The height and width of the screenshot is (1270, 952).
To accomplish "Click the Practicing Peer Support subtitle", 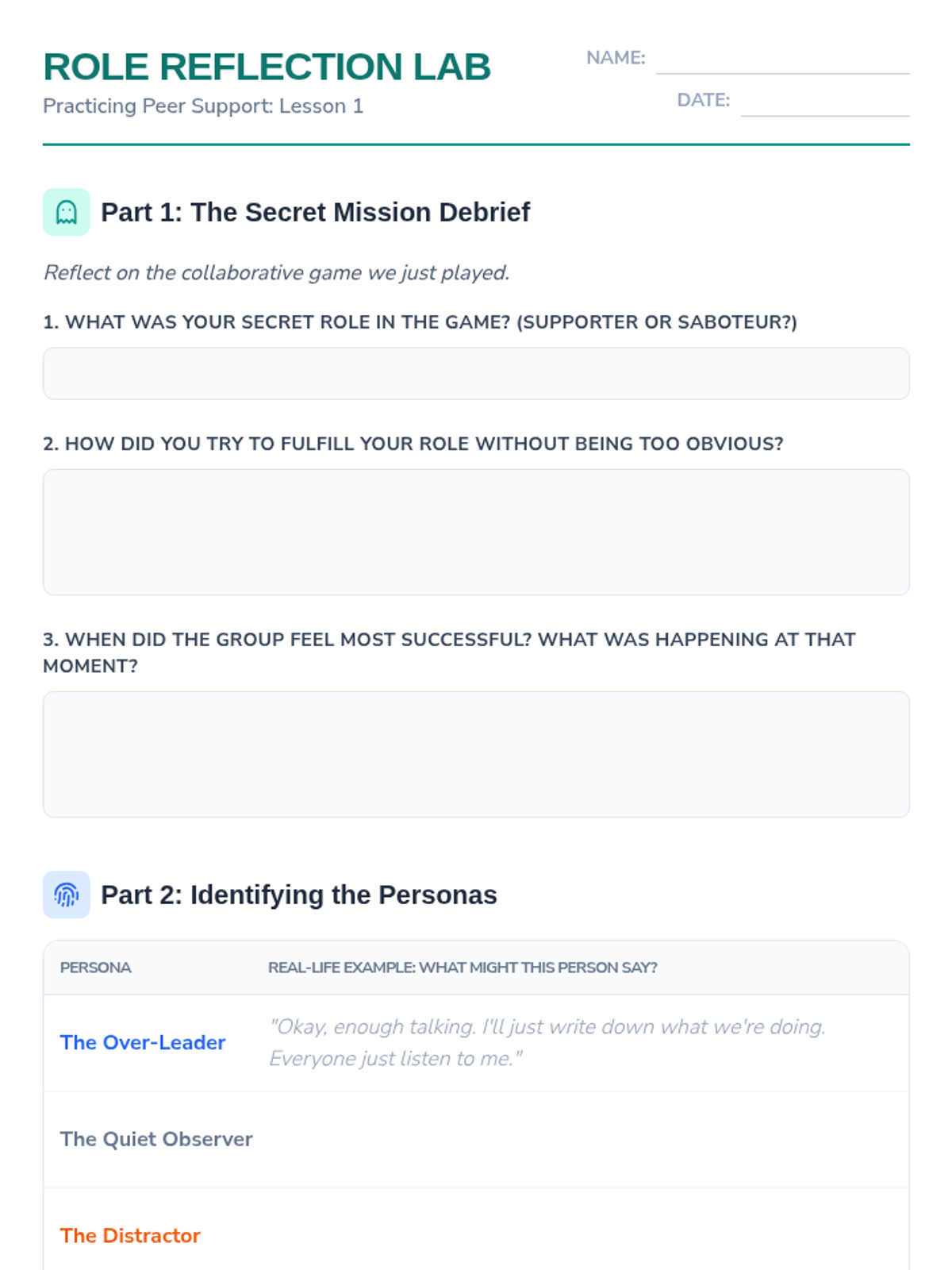I will pos(203,106).
